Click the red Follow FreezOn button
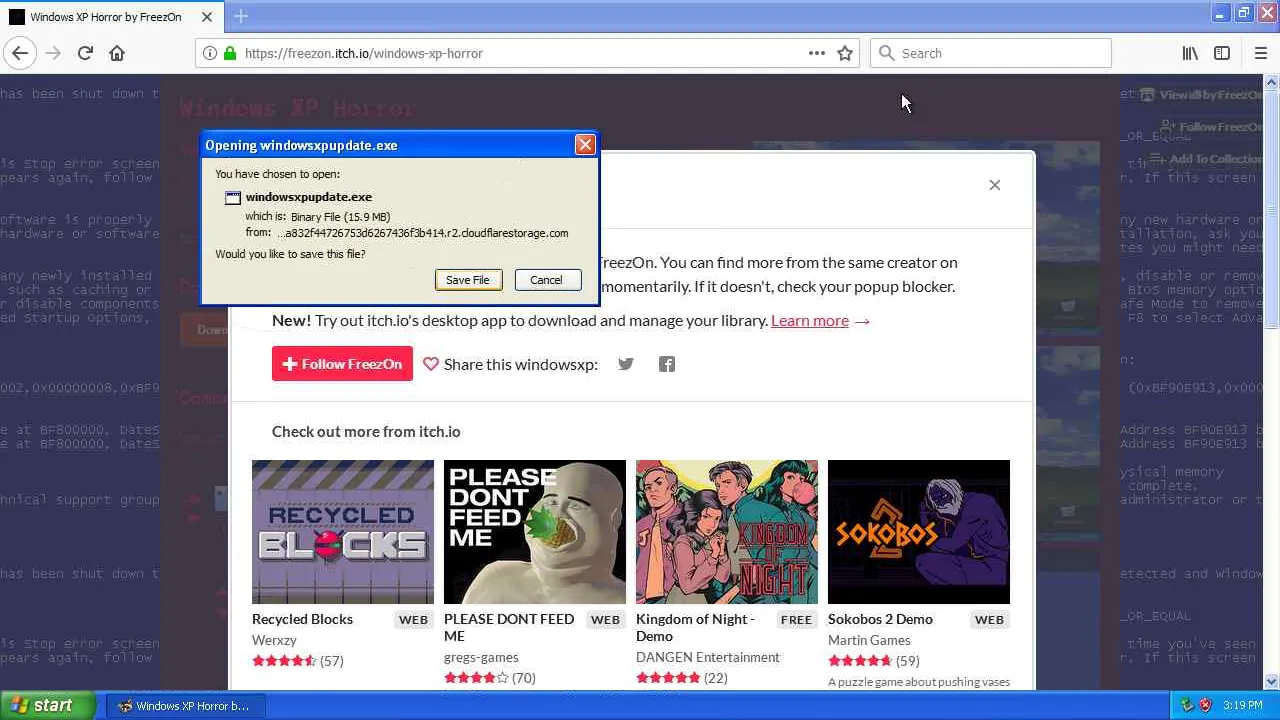1280x720 pixels. click(x=342, y=364)
